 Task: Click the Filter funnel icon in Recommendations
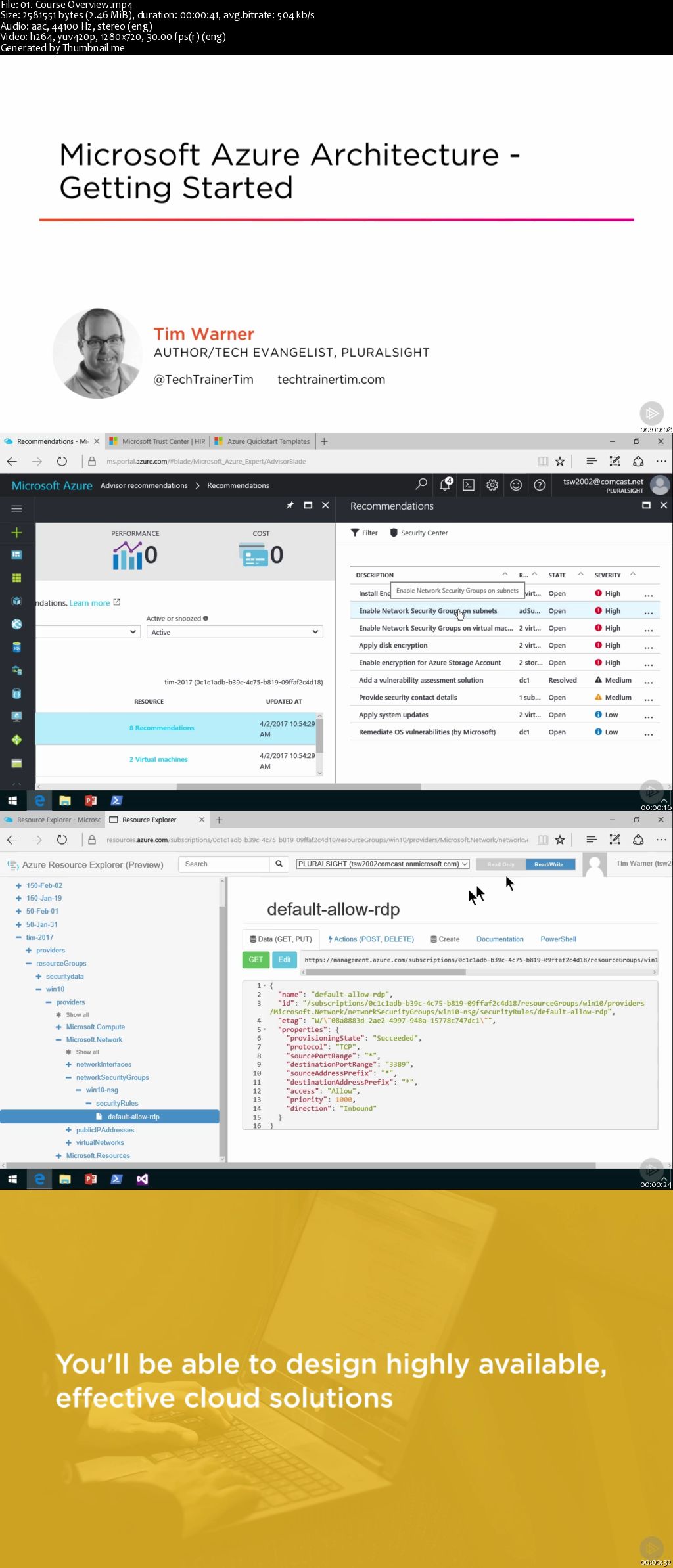point(364,533)
